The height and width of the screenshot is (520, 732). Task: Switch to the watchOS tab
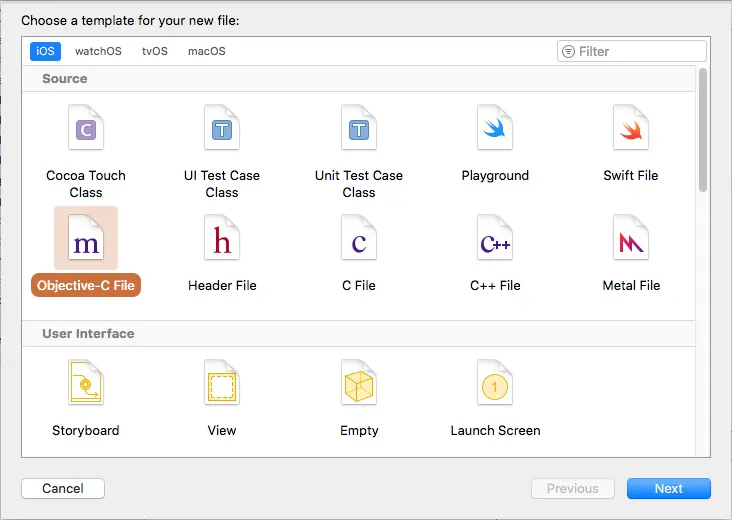(98, 51)
